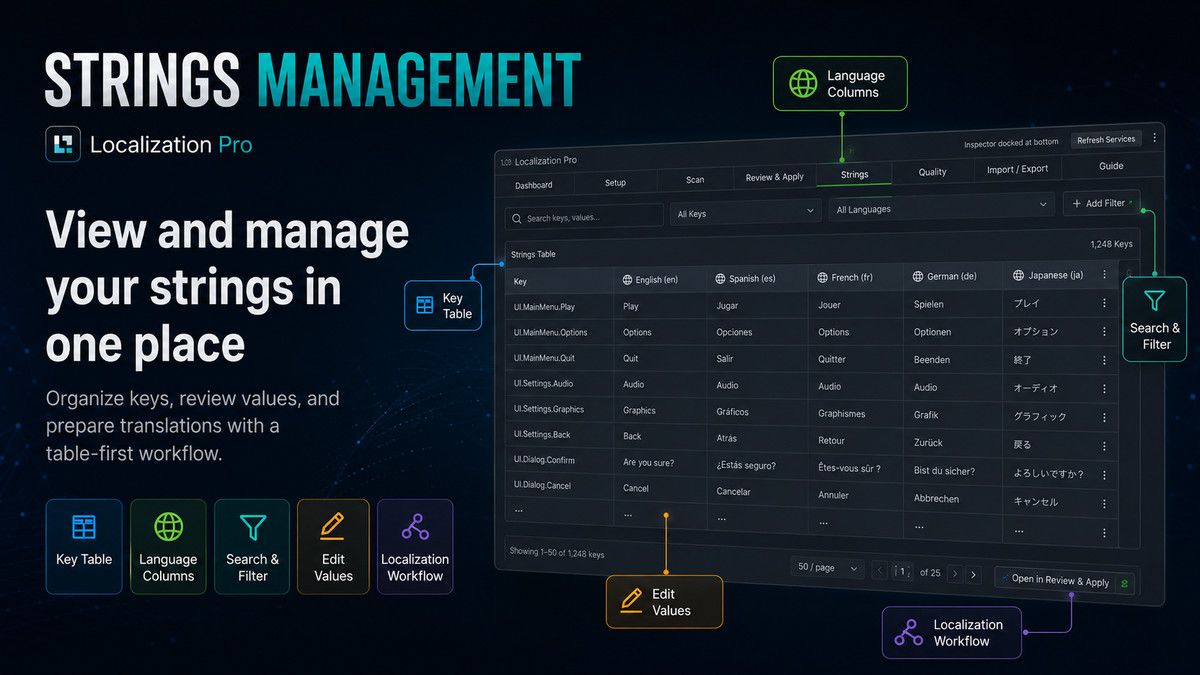The height and width of the screenshot is (675, 1200).
Task: Switch to the Dashboard tab
Action: [x=534, y=185]
